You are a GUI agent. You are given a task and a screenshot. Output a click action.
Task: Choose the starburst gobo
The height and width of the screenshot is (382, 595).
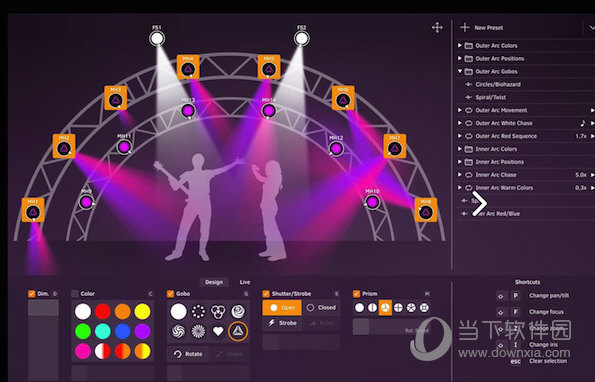pos(198,331)
